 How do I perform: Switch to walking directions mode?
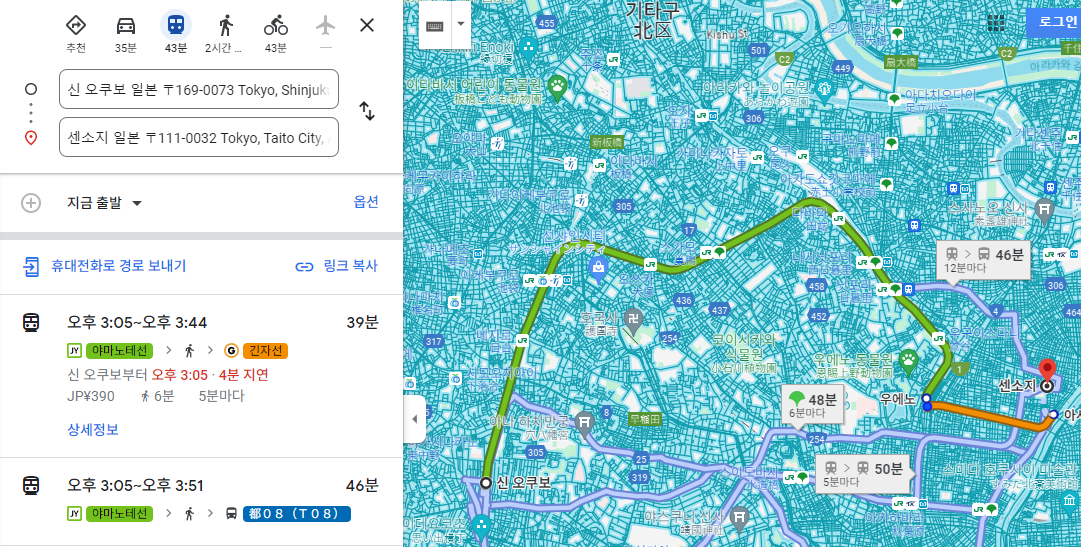click(x=225, y=26)
